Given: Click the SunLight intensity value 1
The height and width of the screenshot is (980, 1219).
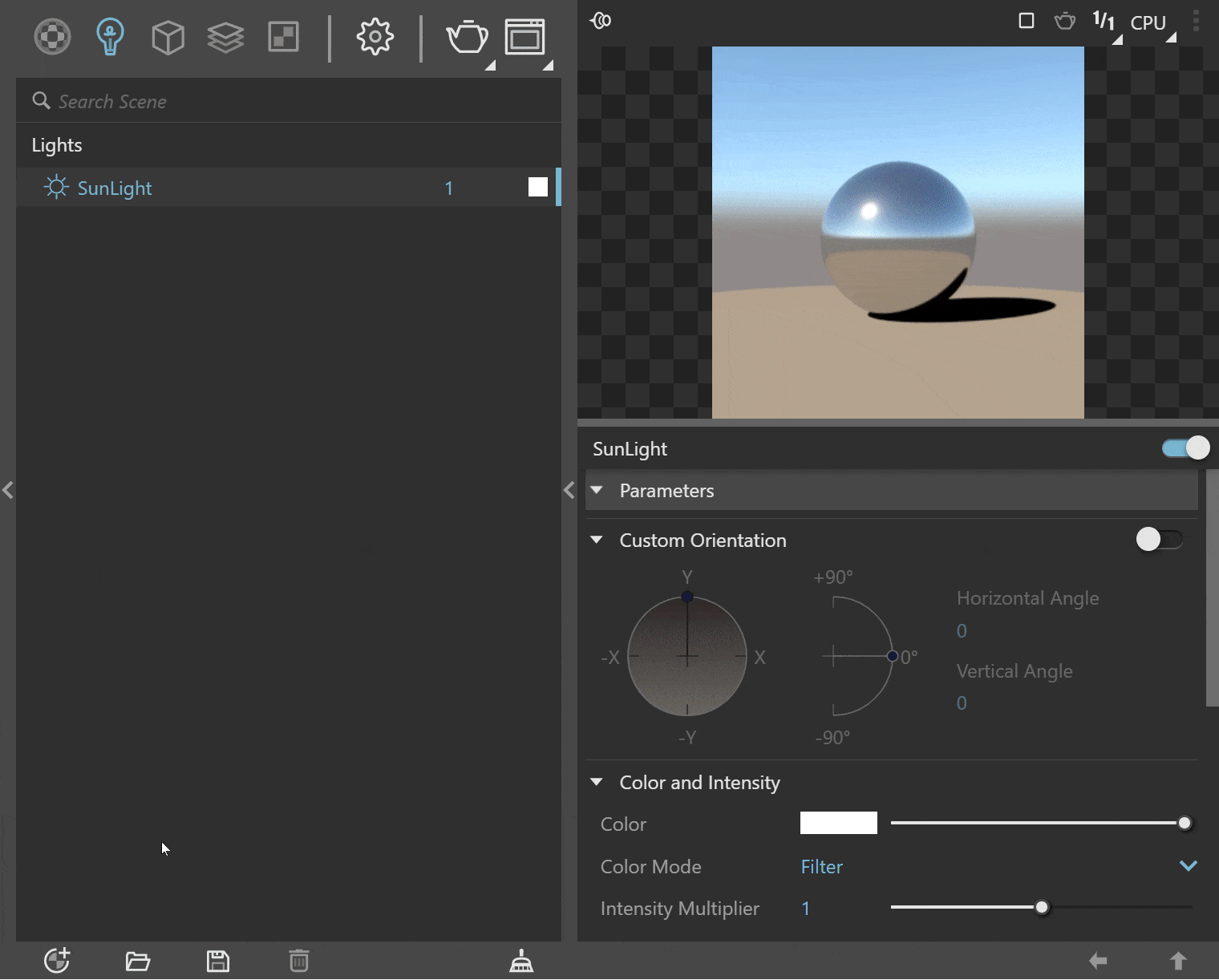Looking at the screenshot, I should (x=449, y=188).
